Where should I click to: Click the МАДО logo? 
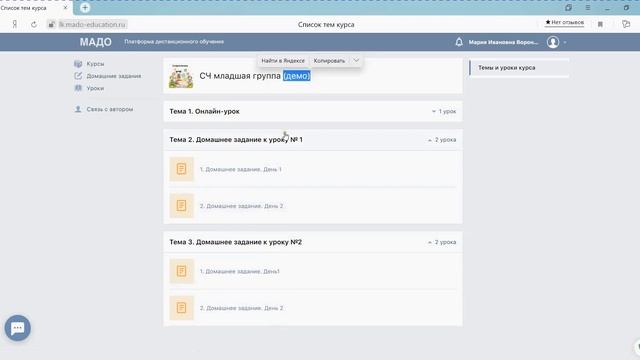[96, 42]
